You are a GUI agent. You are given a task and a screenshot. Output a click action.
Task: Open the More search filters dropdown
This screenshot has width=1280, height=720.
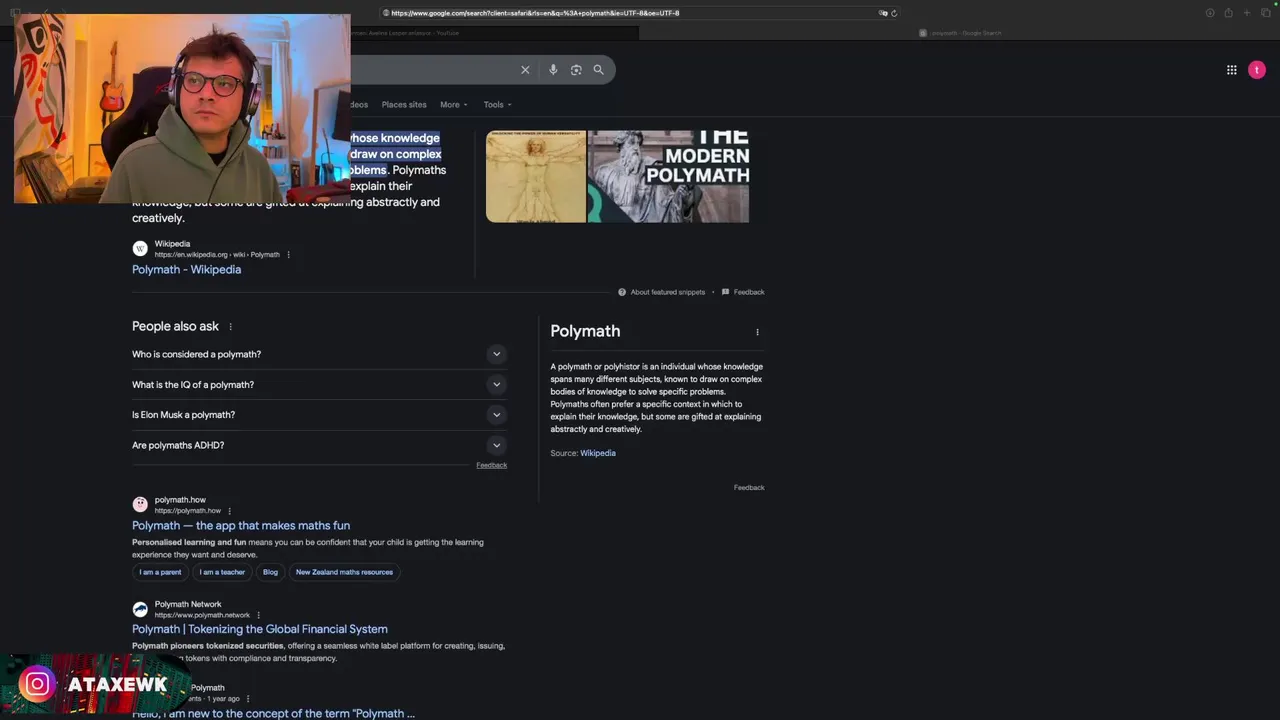pyautogui.click(x=454, y=105)
